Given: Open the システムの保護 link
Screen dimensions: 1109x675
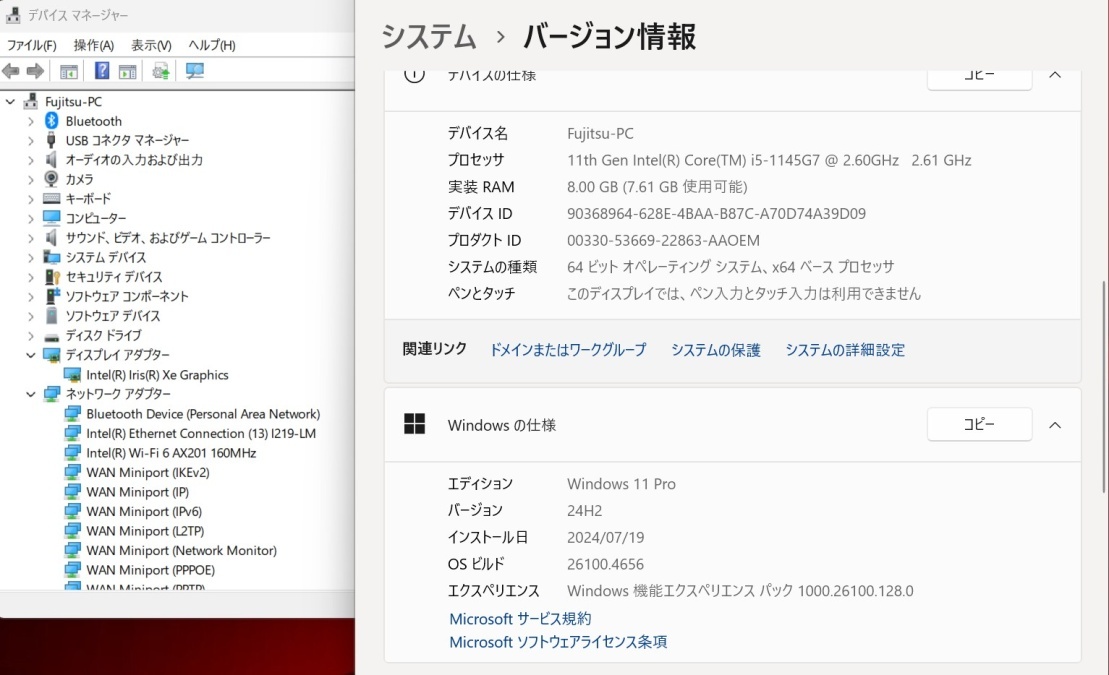Looking at the screenshot, I should pos(715,350).
